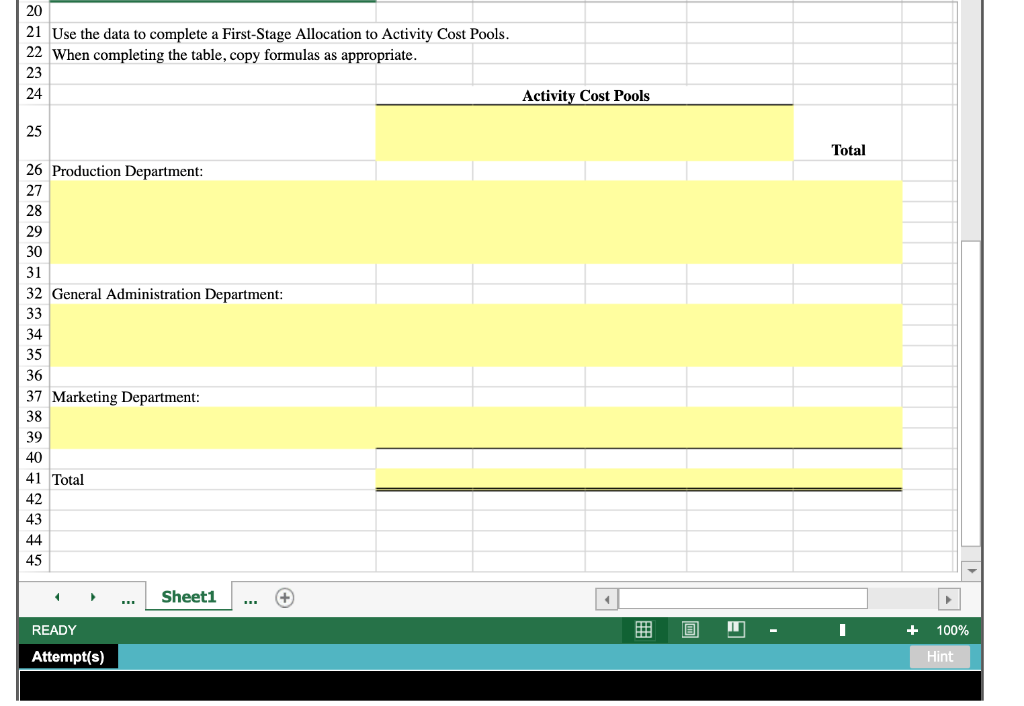This screenshot has height=706, width=1024.
Task: Reveal hidden sheets via left ellipsis
Action: [128, 596]
